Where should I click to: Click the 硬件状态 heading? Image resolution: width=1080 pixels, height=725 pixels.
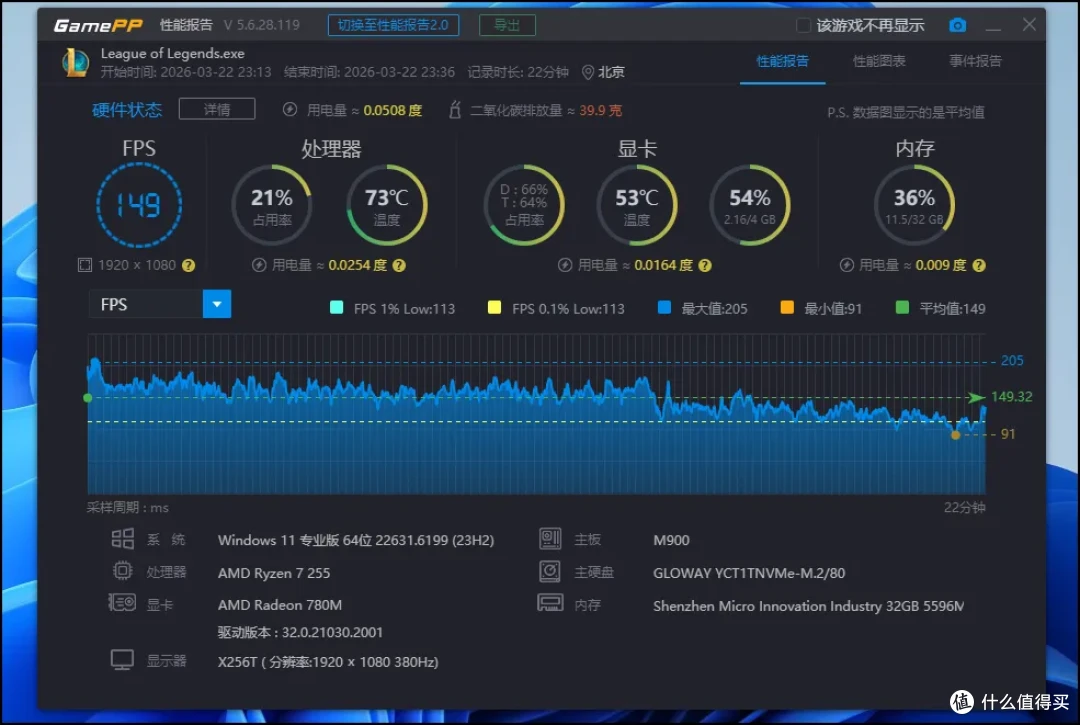click(x=127, y=109)
